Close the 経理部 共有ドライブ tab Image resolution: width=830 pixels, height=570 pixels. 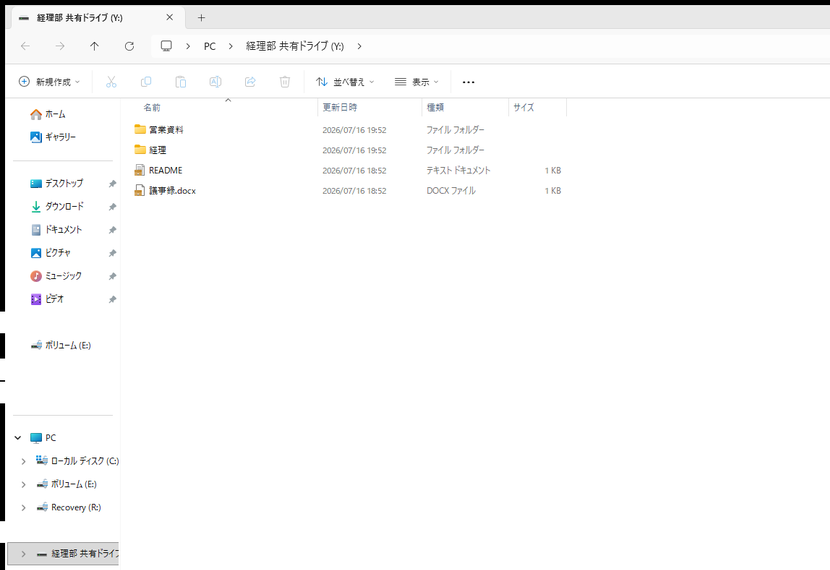[169, 17]
